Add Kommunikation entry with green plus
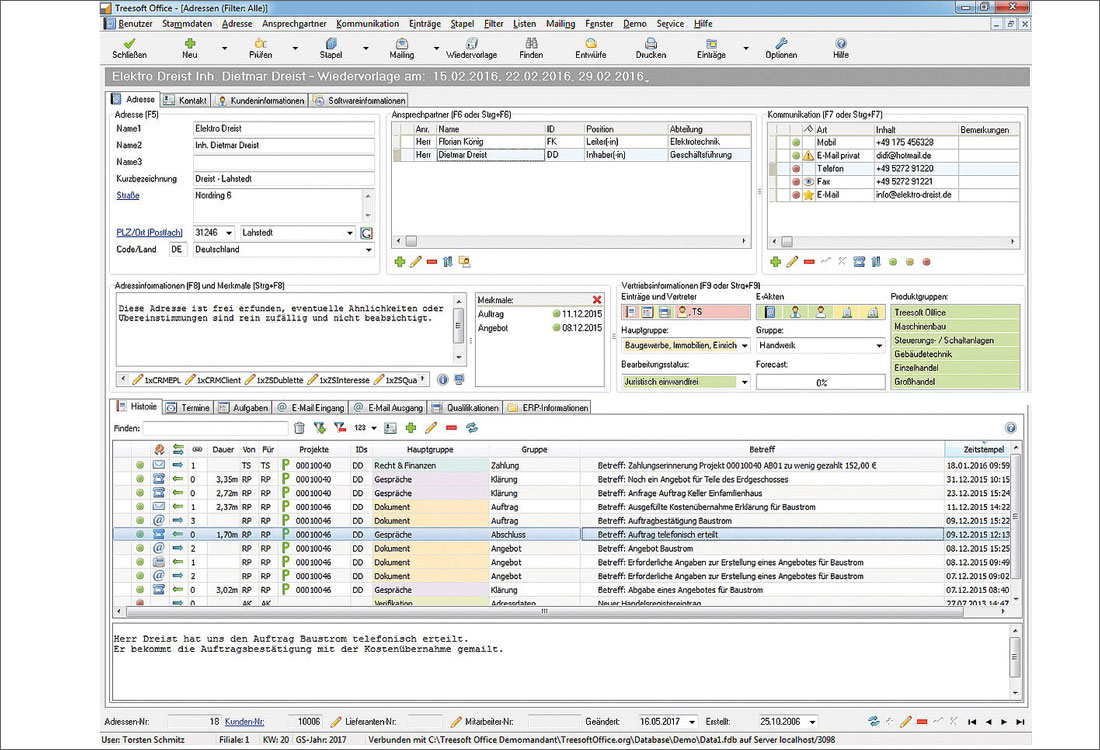1100x750 pixels. tap(775, 262)
